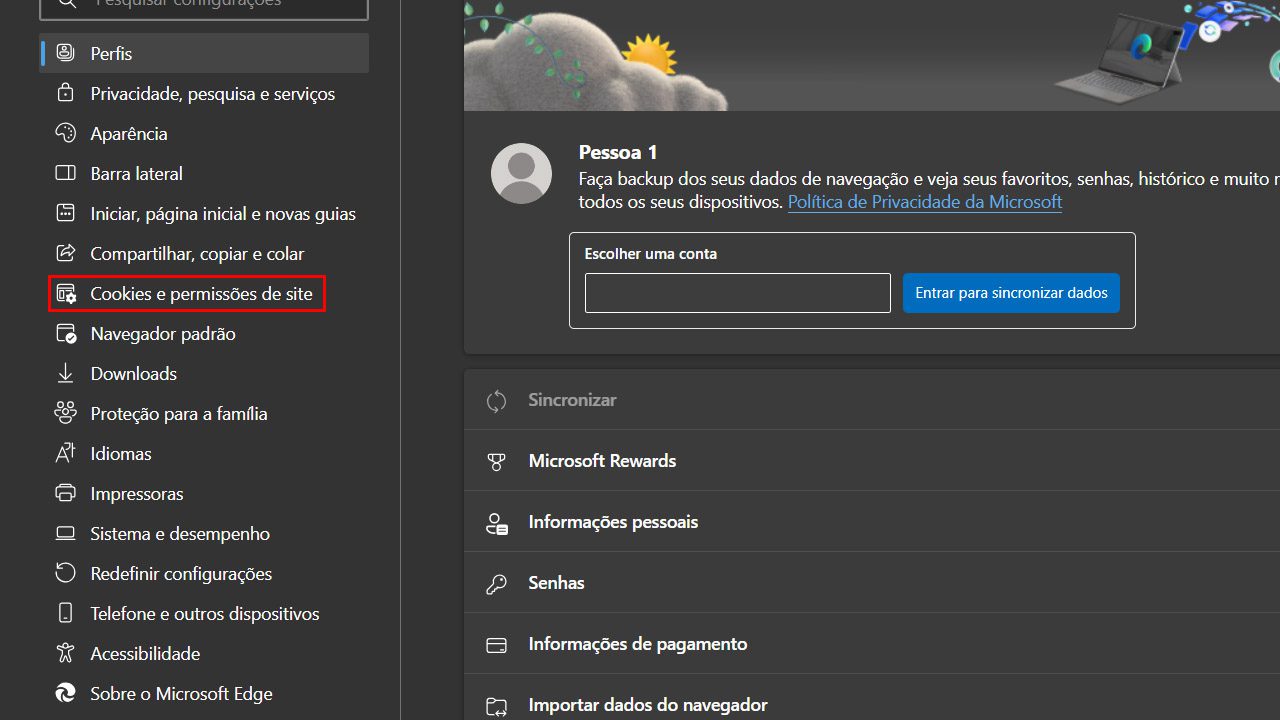
Task: Select Barra lateral in settings menu
Action: (204, 173)
